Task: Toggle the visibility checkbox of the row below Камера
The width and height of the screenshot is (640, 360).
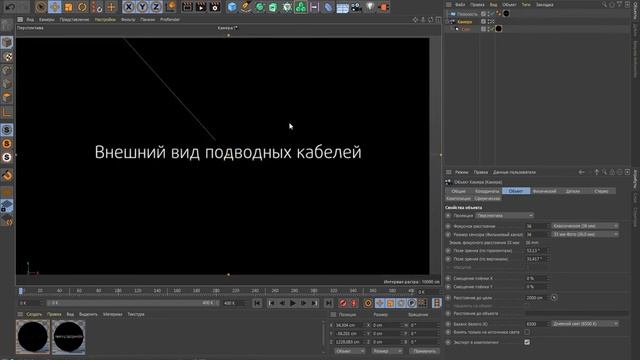Action: 483,29
